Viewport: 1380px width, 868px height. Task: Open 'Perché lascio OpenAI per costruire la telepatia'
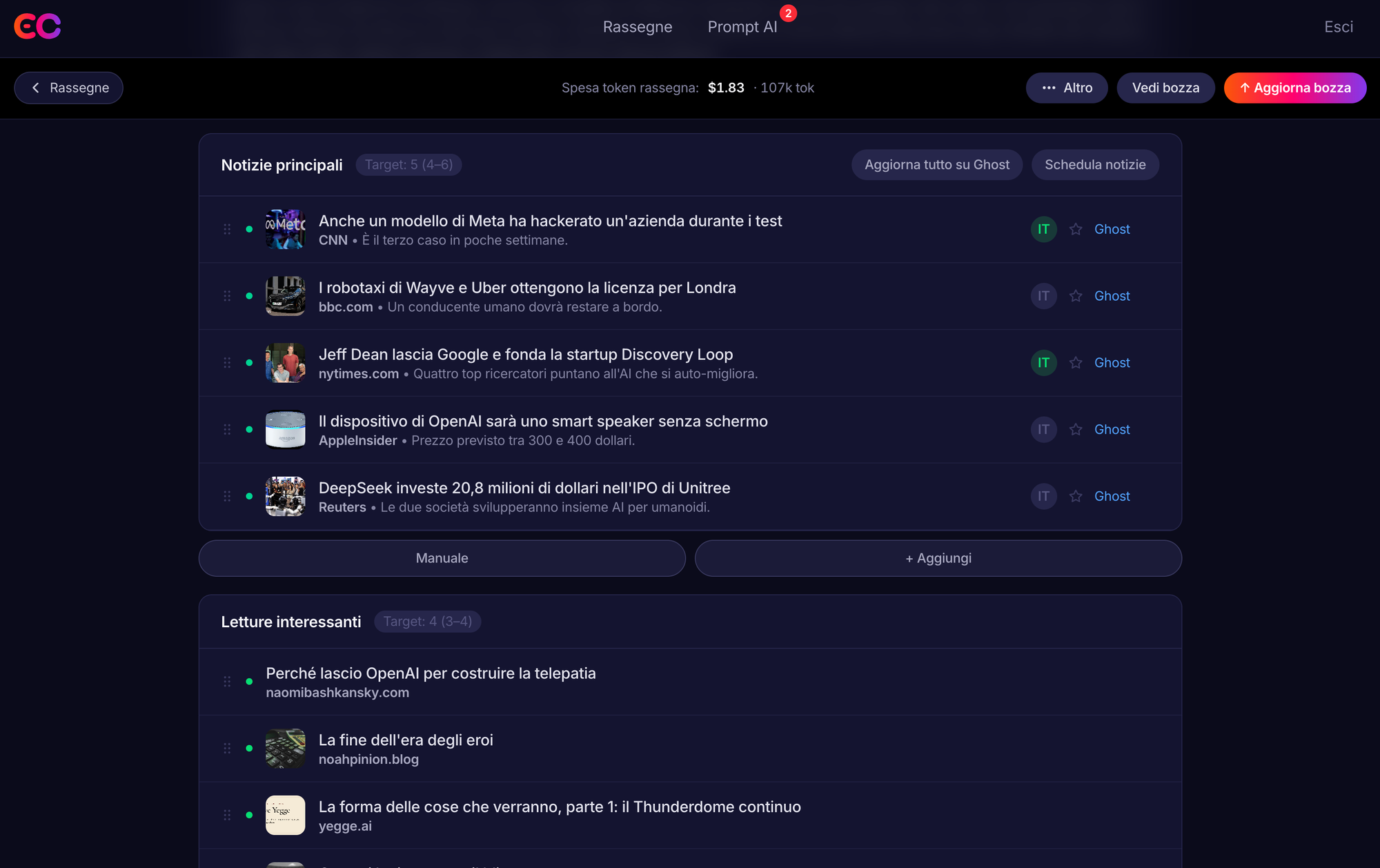[x=431, y=673]
